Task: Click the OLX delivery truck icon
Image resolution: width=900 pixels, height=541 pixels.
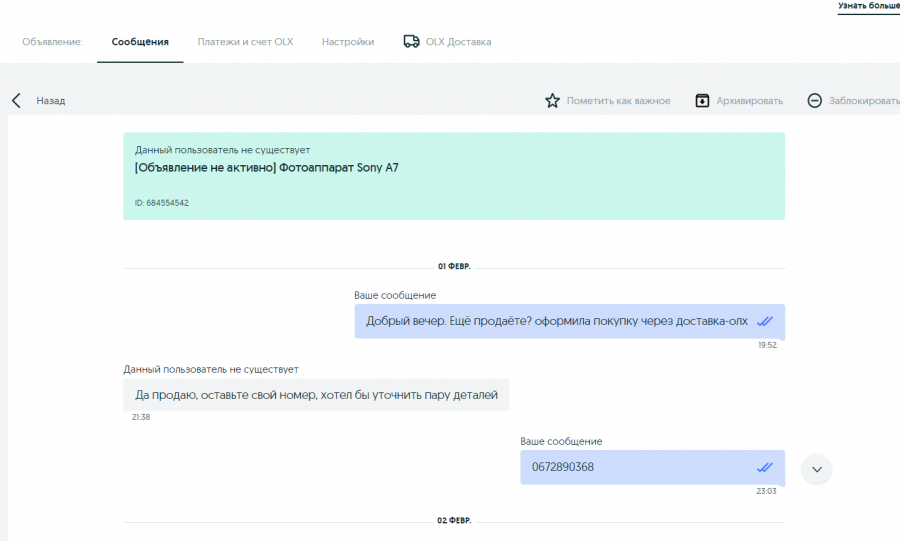Action: pos(411,41)
